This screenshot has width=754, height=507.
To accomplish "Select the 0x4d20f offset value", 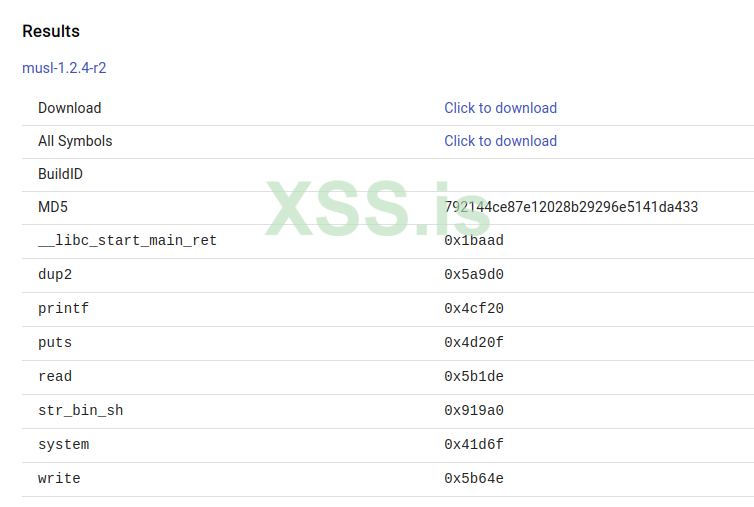I will point(474,342).
